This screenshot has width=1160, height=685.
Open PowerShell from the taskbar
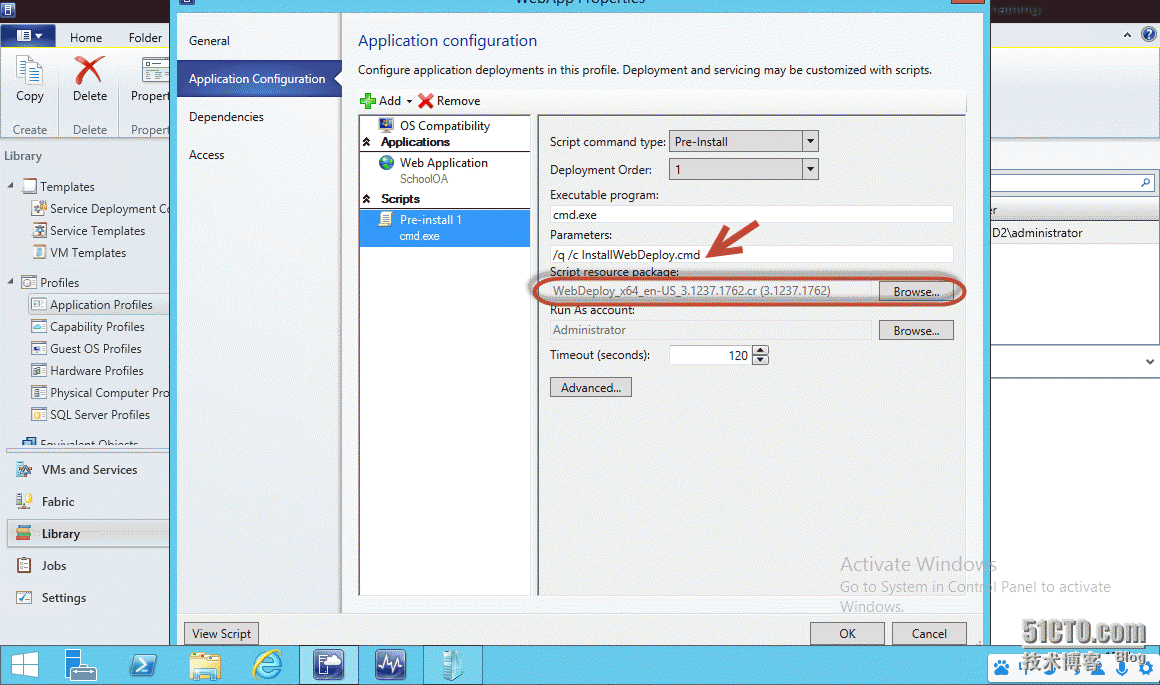click(x=143, y=665)
